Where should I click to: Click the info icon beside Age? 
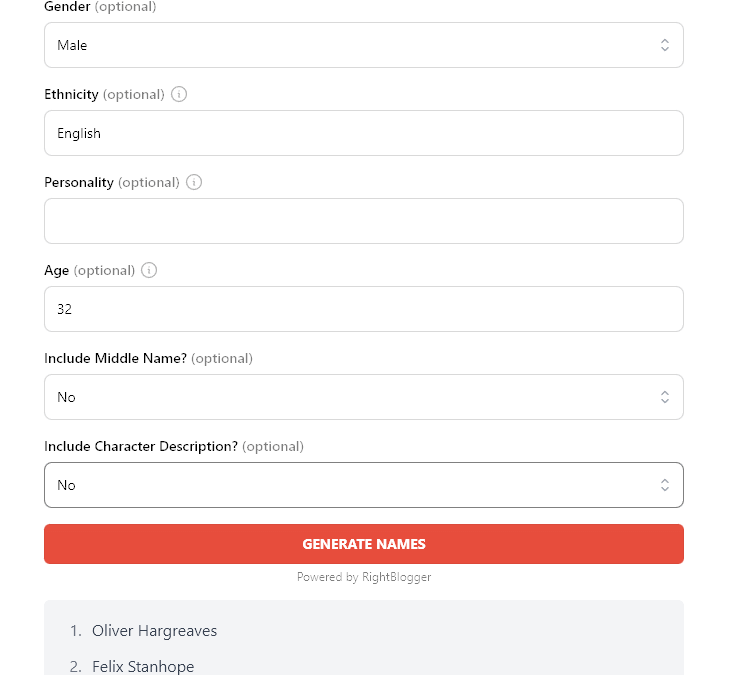149,271
